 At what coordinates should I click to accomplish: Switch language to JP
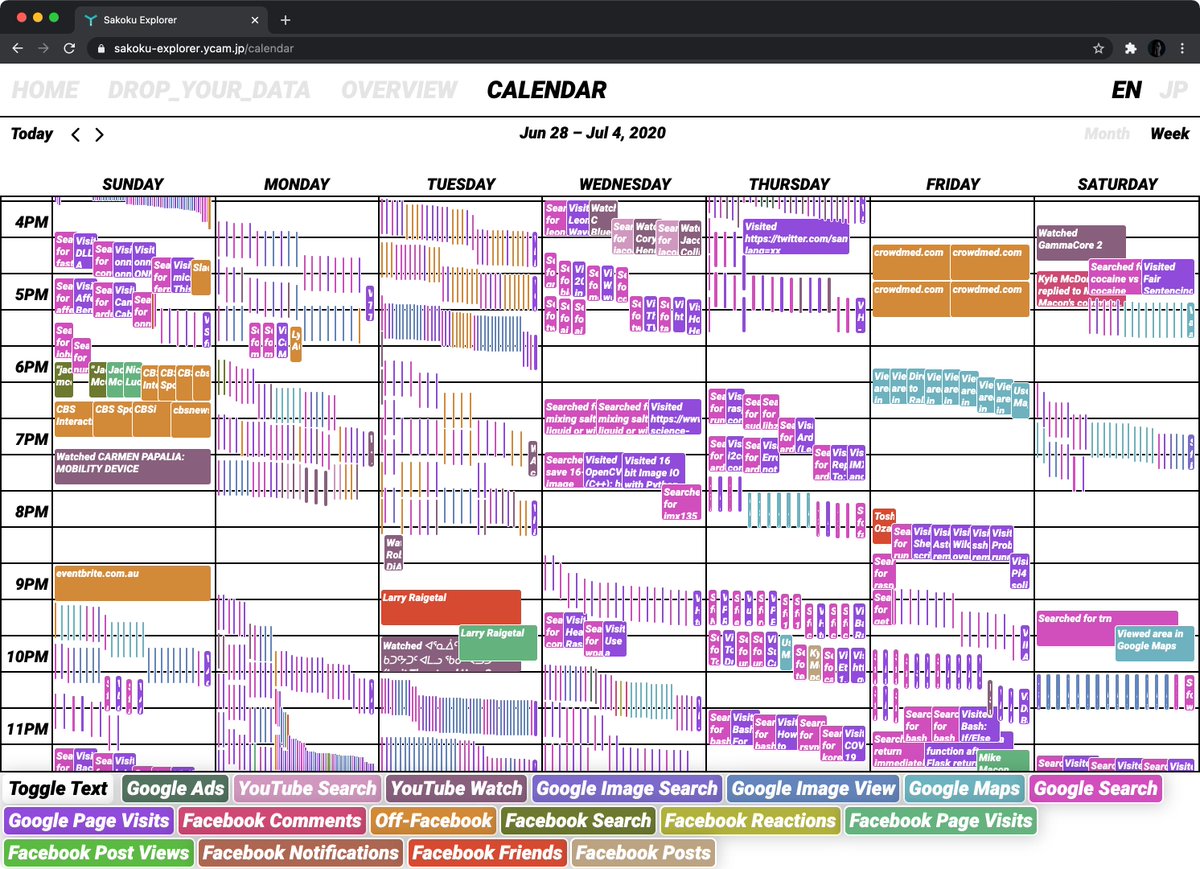pos(1173,90)
